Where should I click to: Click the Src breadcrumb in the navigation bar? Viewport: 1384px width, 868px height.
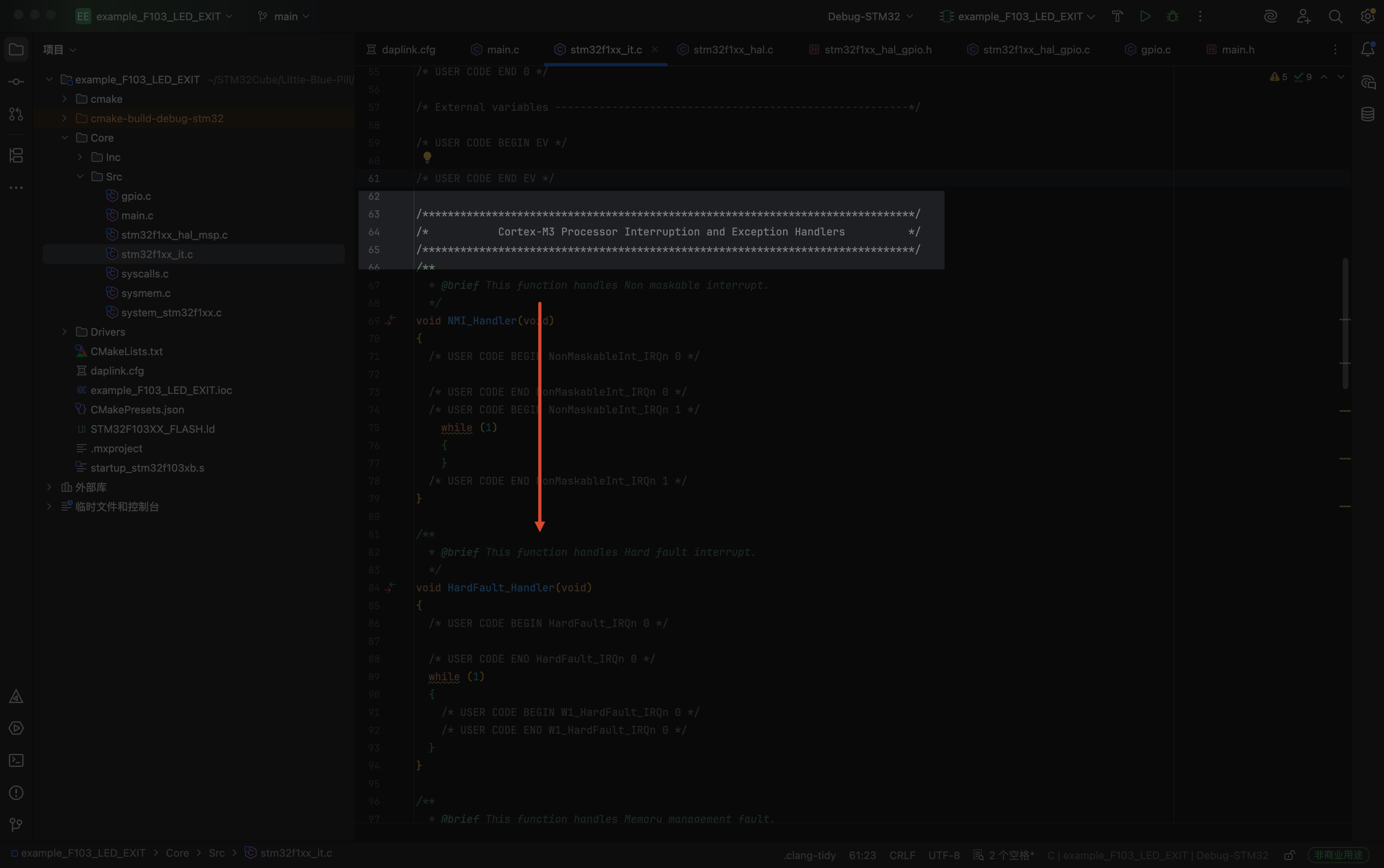(x=217, y=853)
